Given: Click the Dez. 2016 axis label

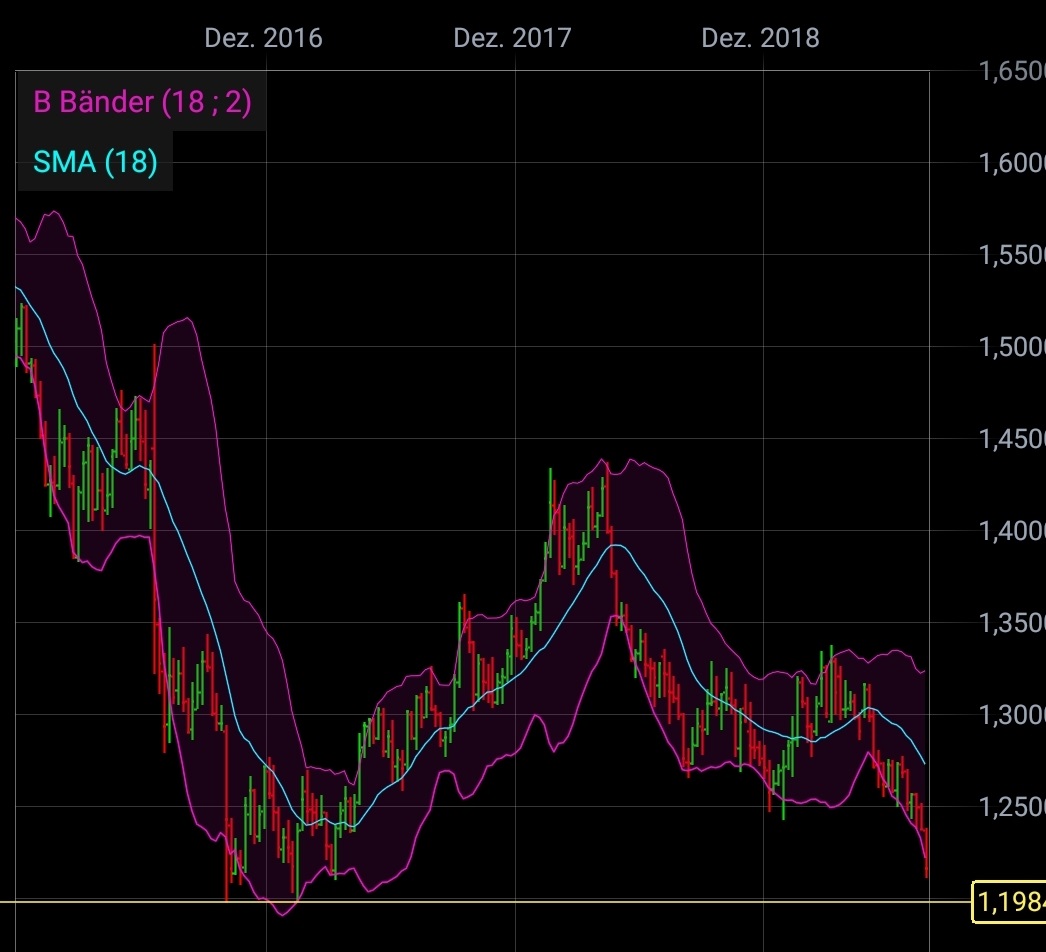Looking at the screenshot, I should pos(263,38).
